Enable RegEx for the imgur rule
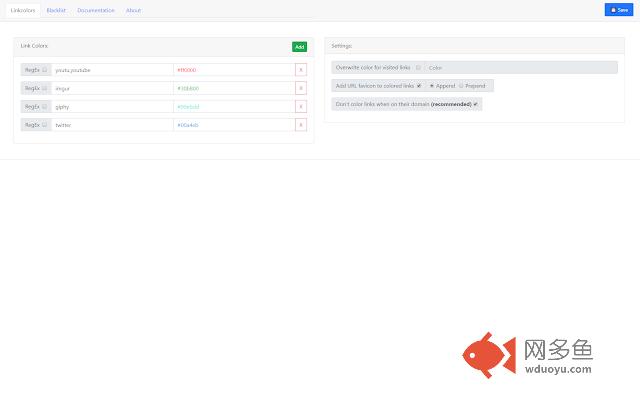This screenshot has height=400, width=640. (x=44, y=88)
